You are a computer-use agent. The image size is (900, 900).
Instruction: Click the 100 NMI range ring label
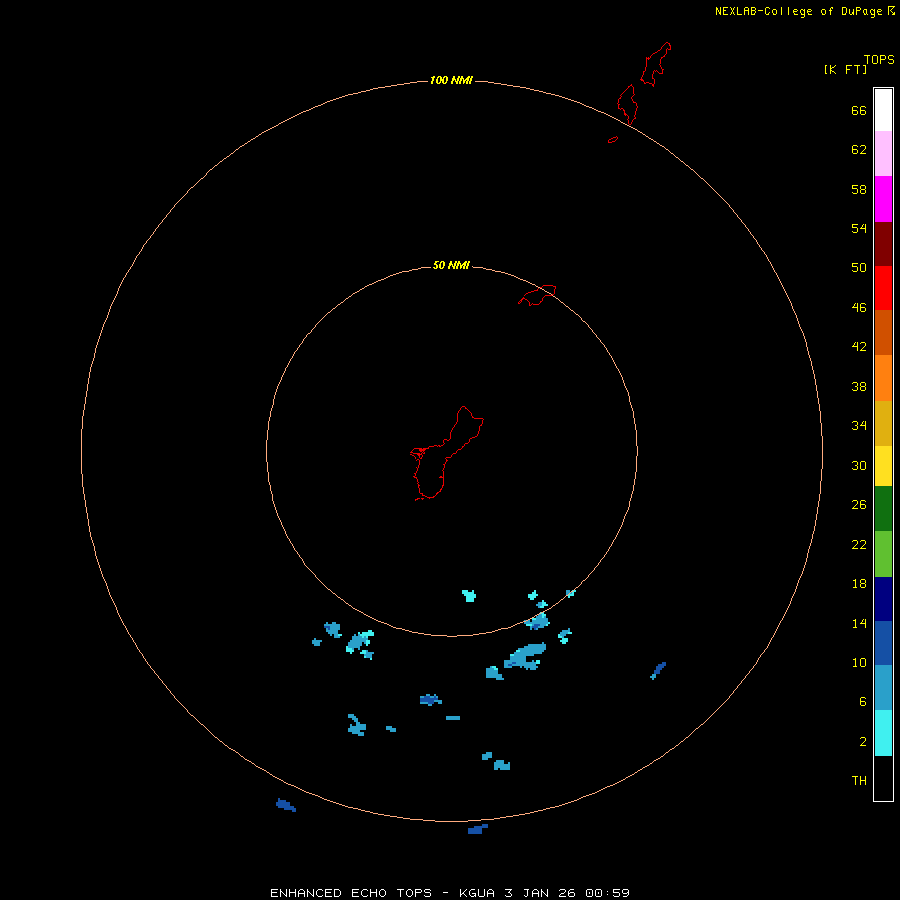tap(451, 80)
